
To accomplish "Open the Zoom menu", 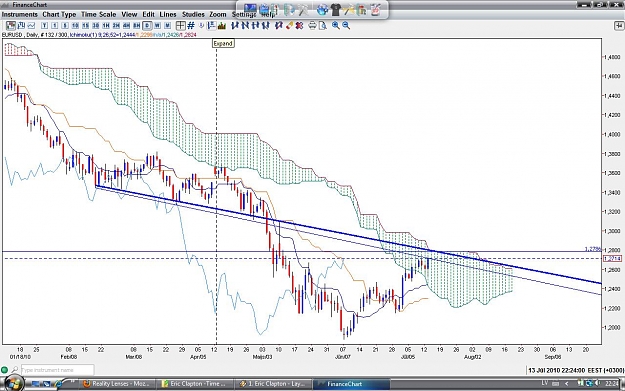I will (x=218, y=14).
